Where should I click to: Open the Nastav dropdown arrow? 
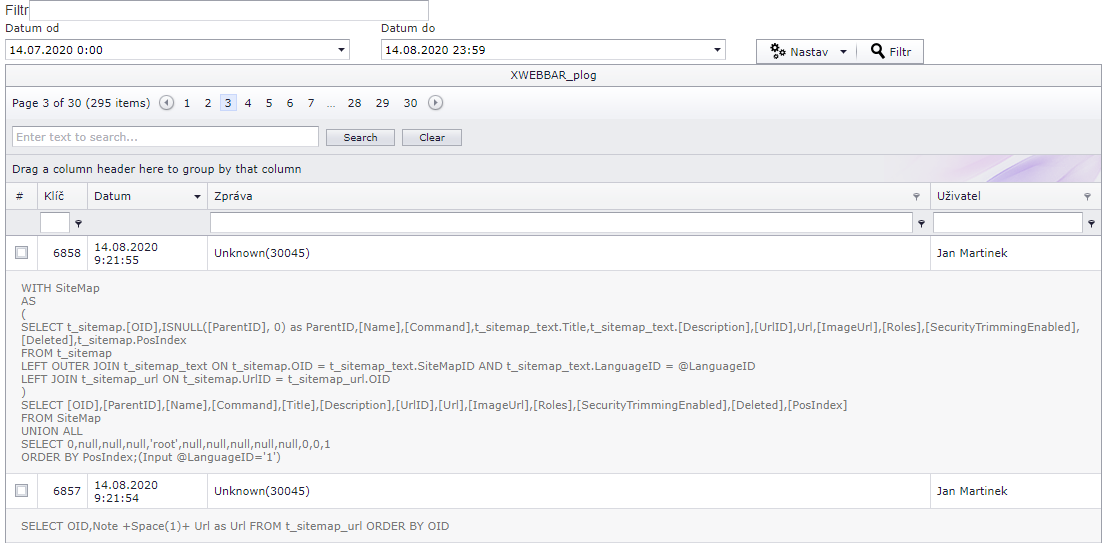pos(843,52)
